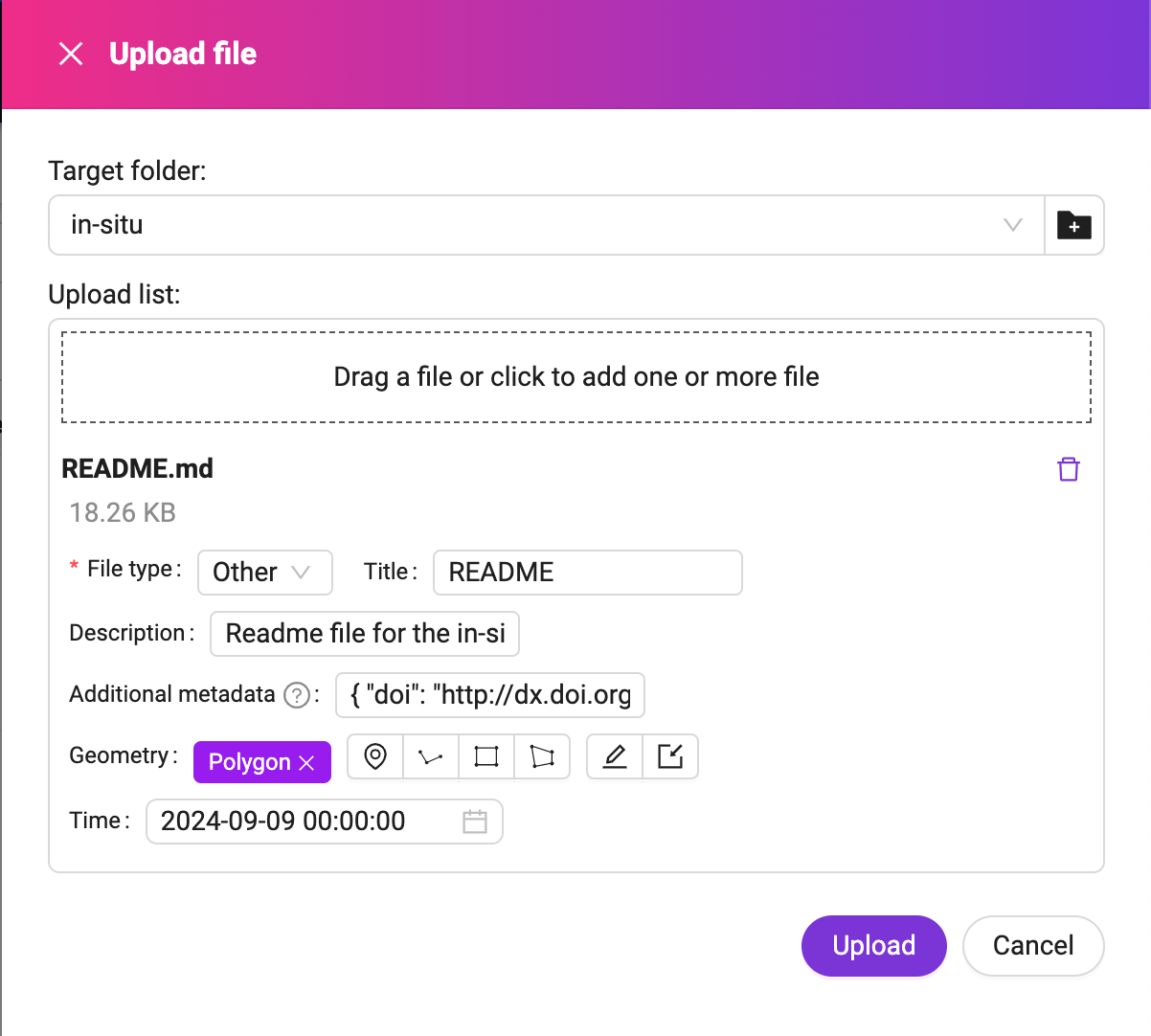Open the calendar for the Time field
The width and height of the screenshot is (1151, 1036).
tap(475, 822)
